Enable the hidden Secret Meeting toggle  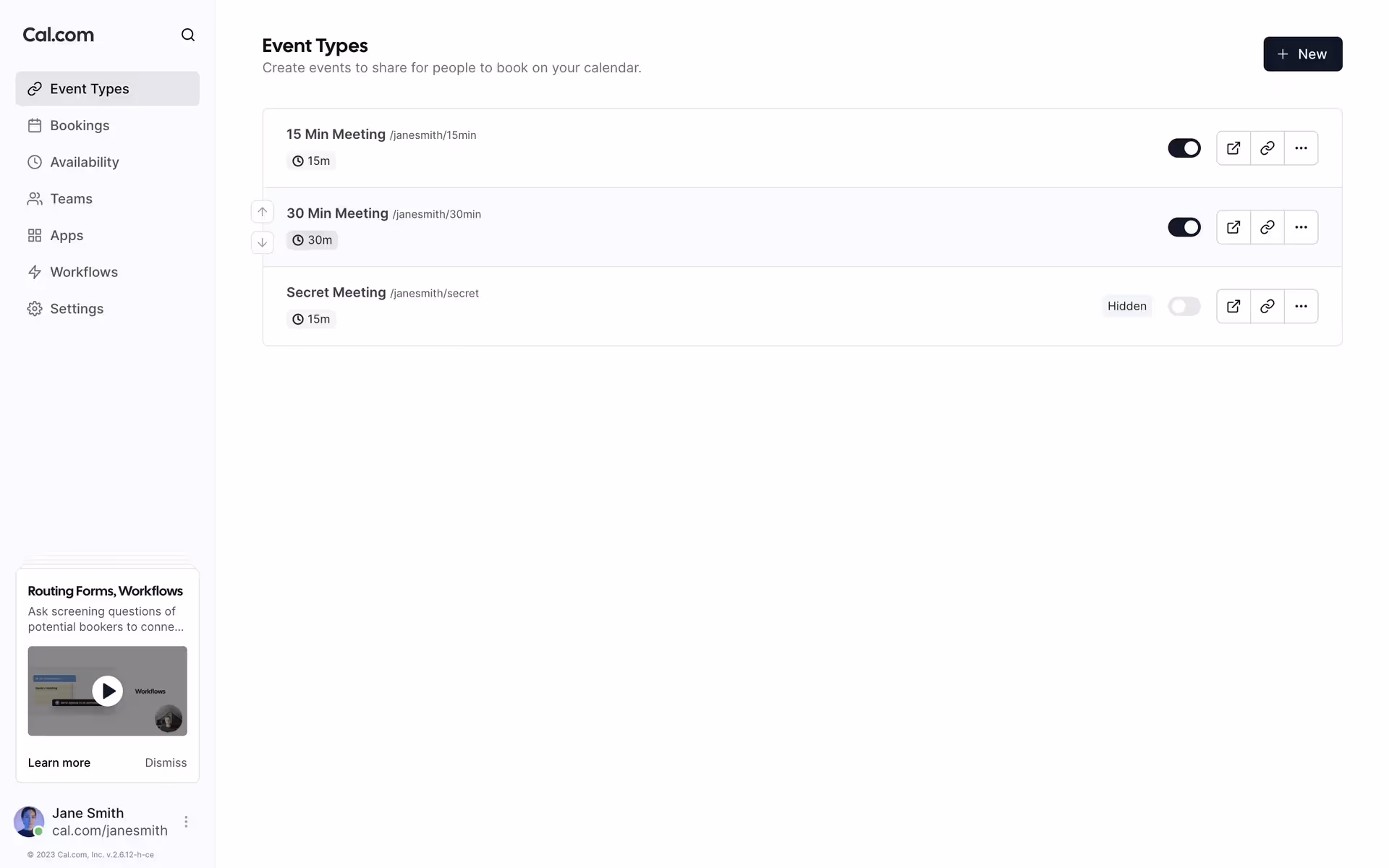pyautogui.click(x=1184, y=306)
